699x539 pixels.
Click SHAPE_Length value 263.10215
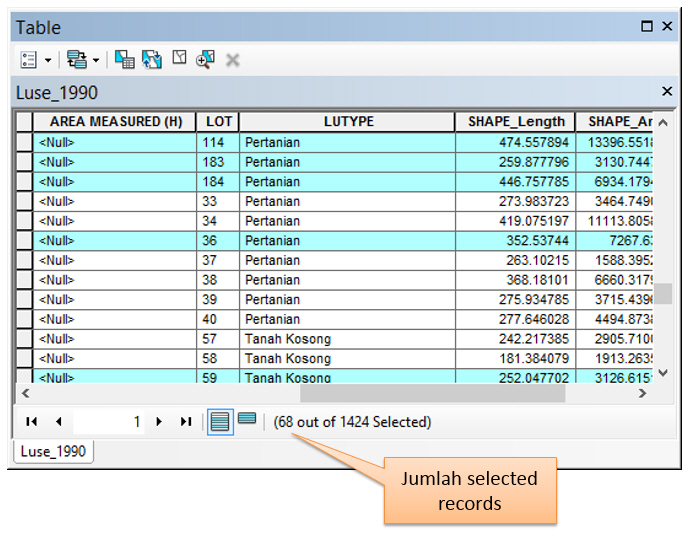coord(537,260)
